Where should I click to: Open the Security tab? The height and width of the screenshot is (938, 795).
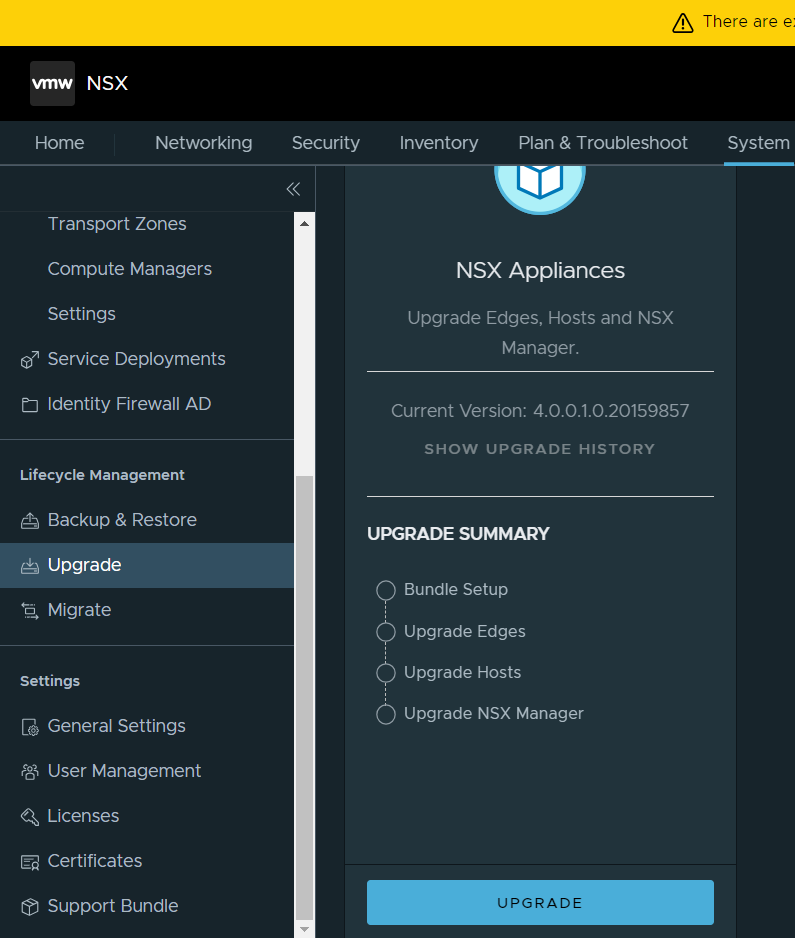[x=325, y=143]
